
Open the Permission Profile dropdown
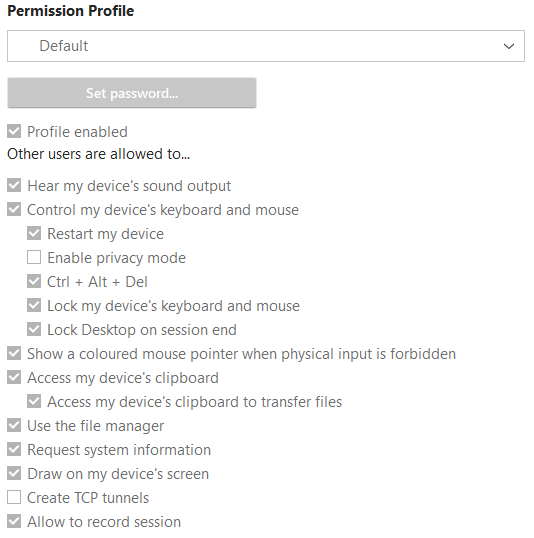point(266,46)
